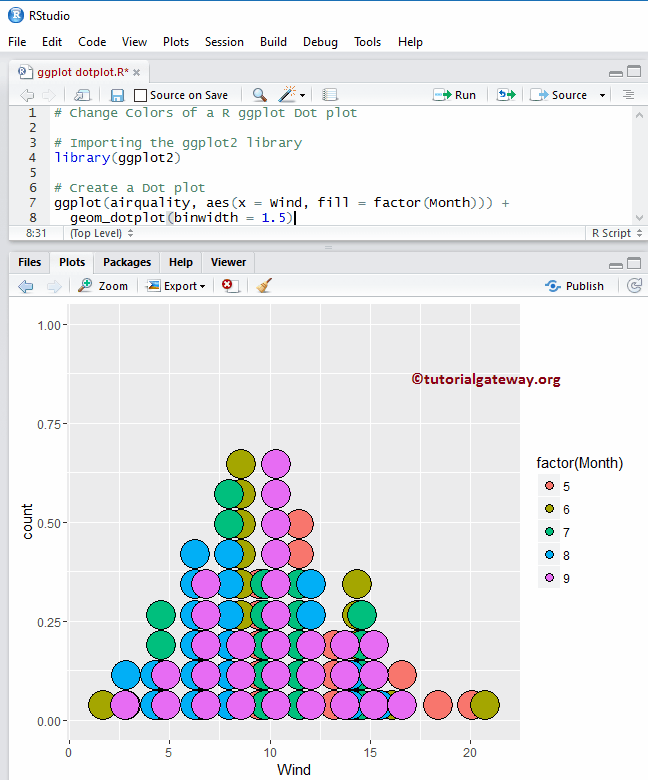Expand the Source button dropdown arrow

(603, 95)
